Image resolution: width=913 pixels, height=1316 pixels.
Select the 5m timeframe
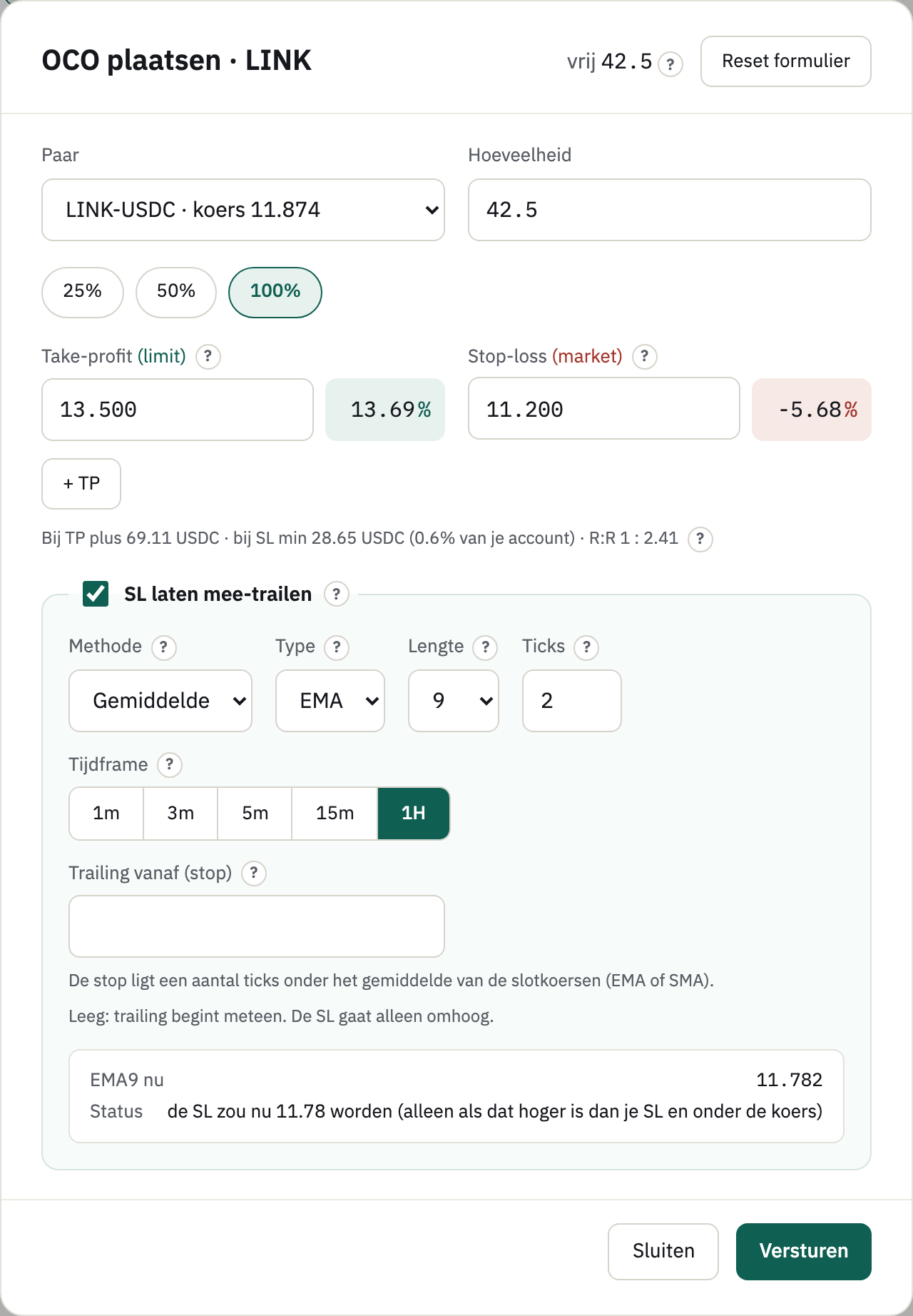255,814
